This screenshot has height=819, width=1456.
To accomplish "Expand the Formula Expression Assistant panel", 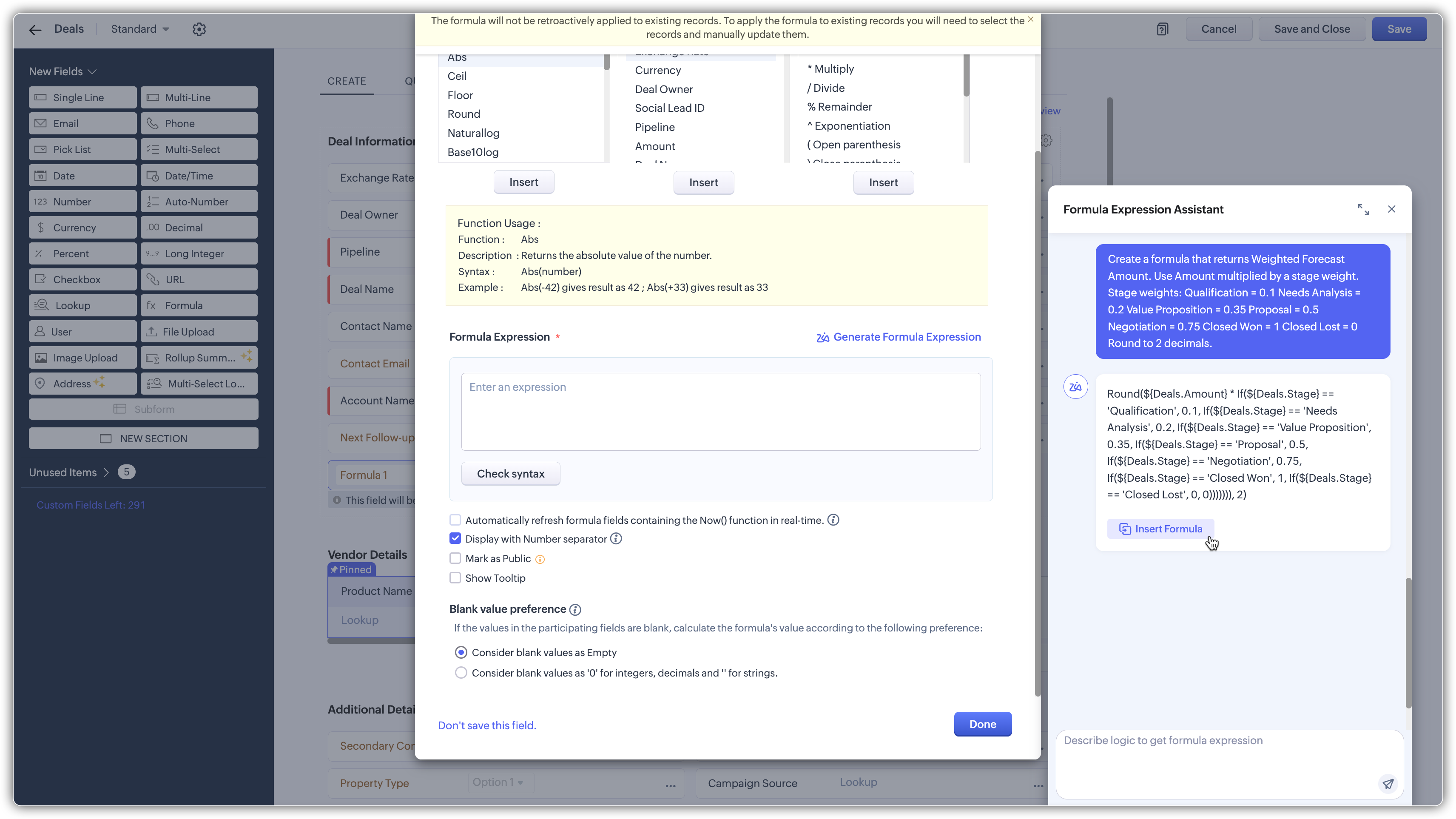I will click(x=1363, y=209).
